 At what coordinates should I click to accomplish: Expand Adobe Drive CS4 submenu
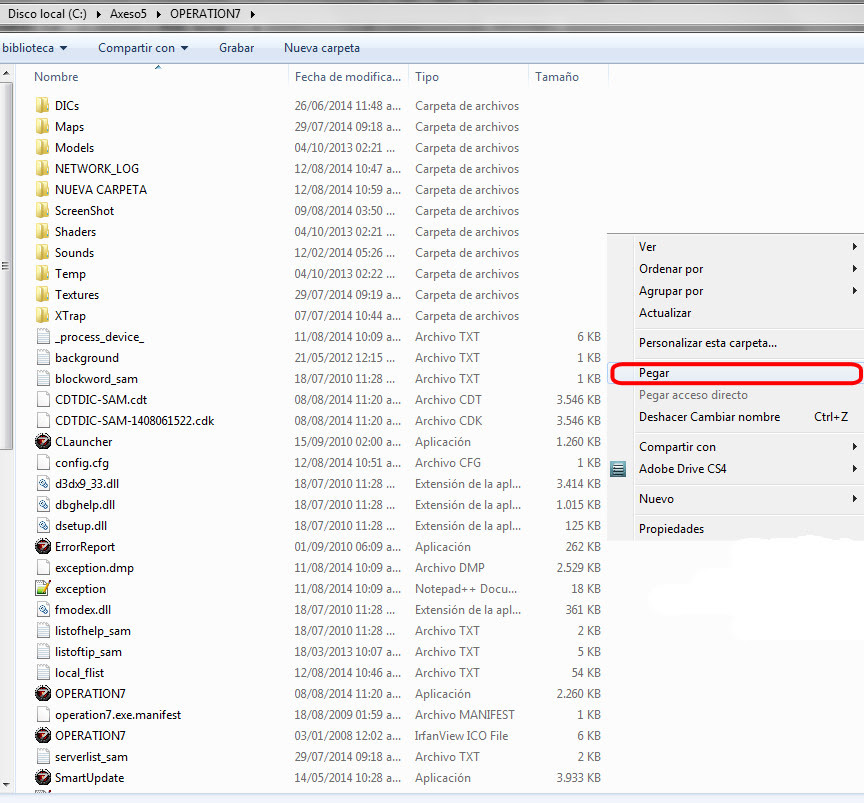(x=854, y=468)
